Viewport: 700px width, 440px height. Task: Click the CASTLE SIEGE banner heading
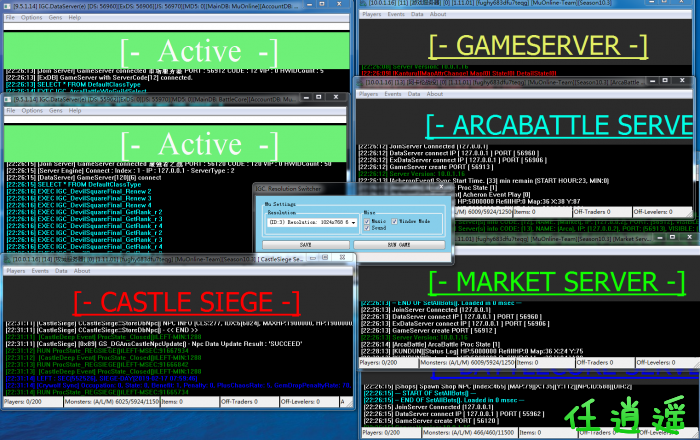coord(186,302)
